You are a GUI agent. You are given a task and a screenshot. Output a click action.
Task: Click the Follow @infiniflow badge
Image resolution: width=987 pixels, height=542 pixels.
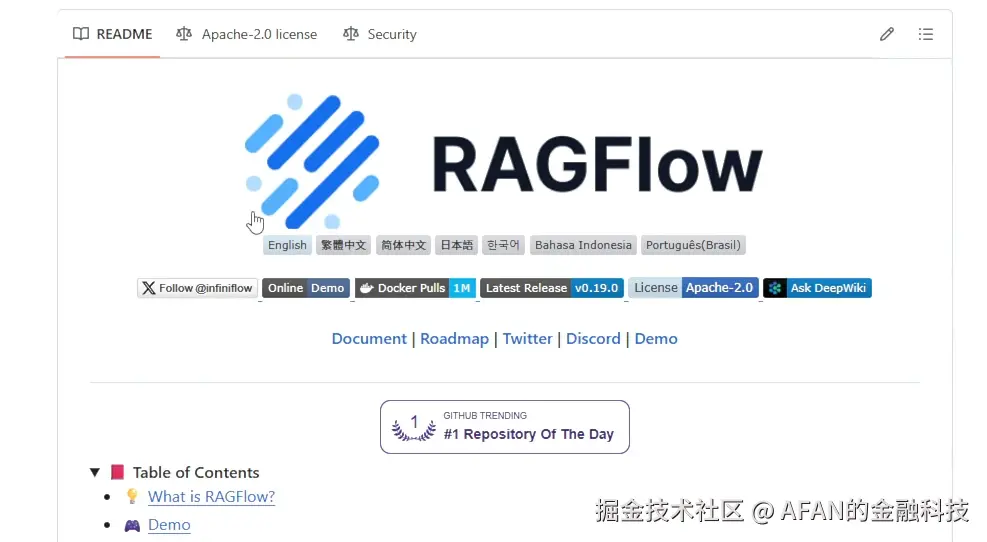click(x=198, y=288)
